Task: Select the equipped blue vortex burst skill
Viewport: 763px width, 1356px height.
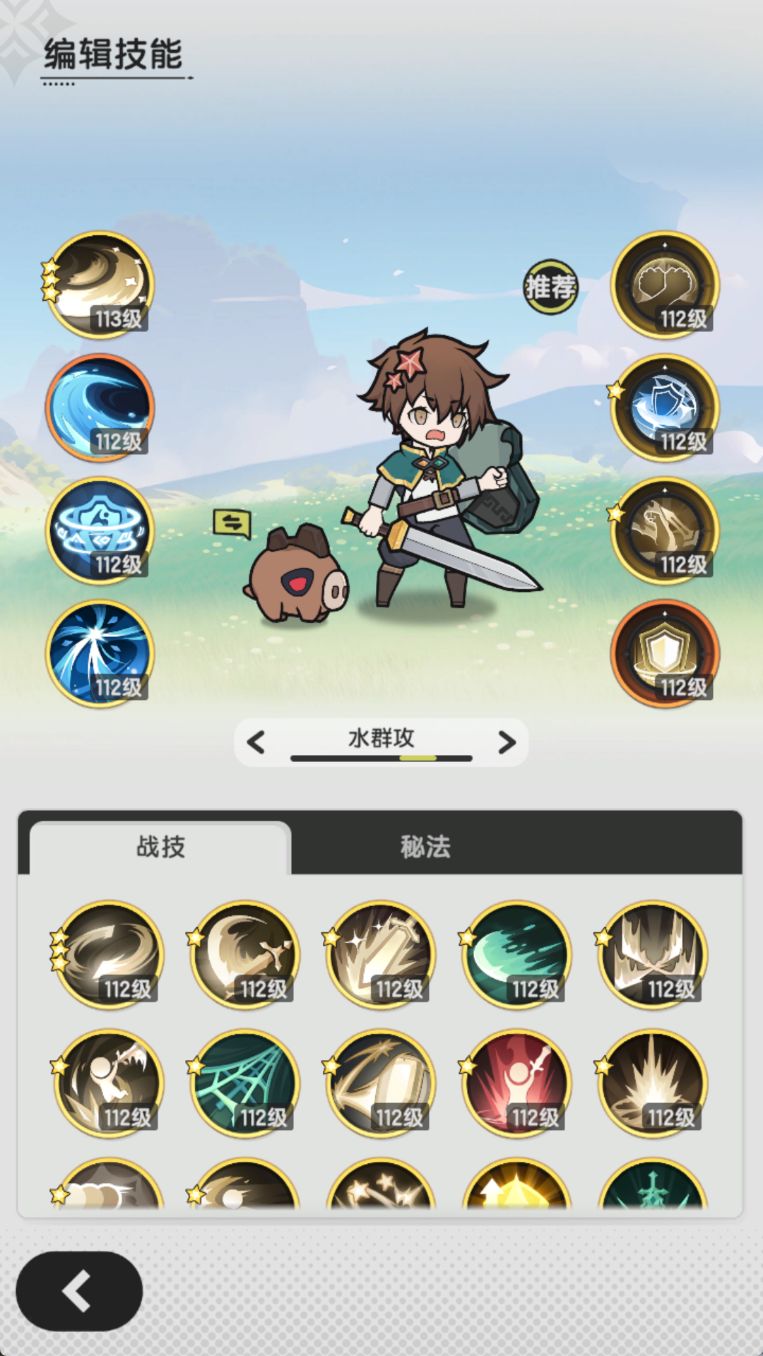Action: tap(99, 654)
